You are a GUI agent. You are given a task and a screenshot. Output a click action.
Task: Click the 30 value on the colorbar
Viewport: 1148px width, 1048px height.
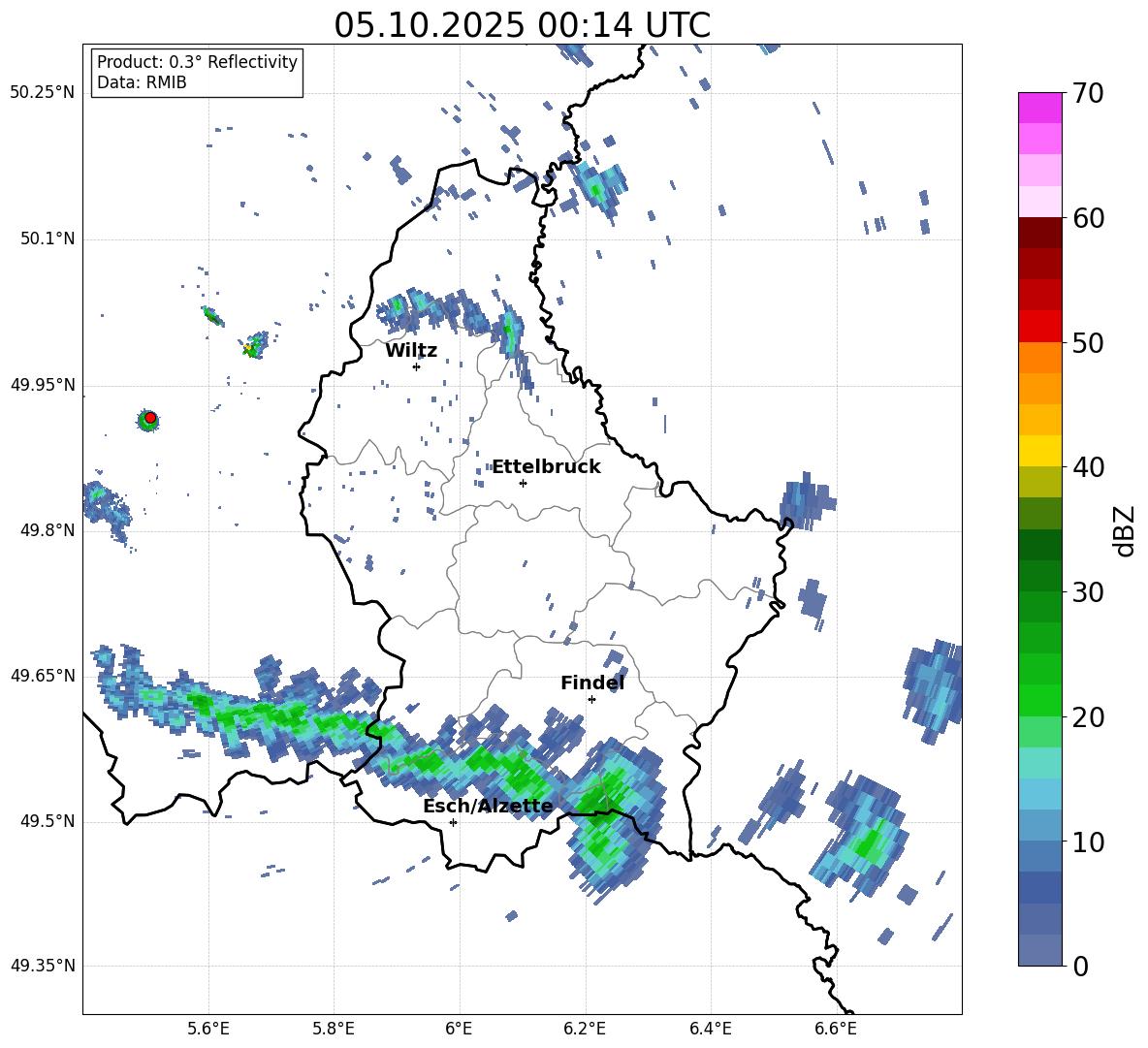coord(1088,592)
